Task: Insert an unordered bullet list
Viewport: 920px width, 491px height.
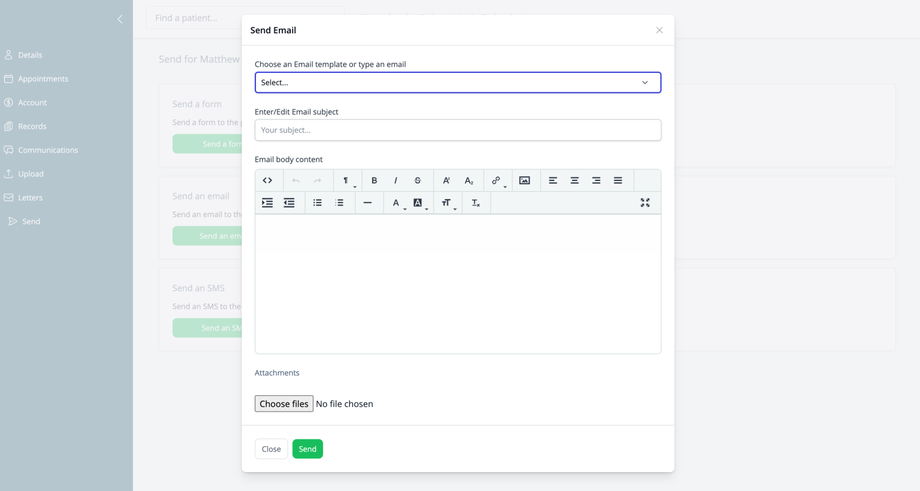Action: (317, 203)
